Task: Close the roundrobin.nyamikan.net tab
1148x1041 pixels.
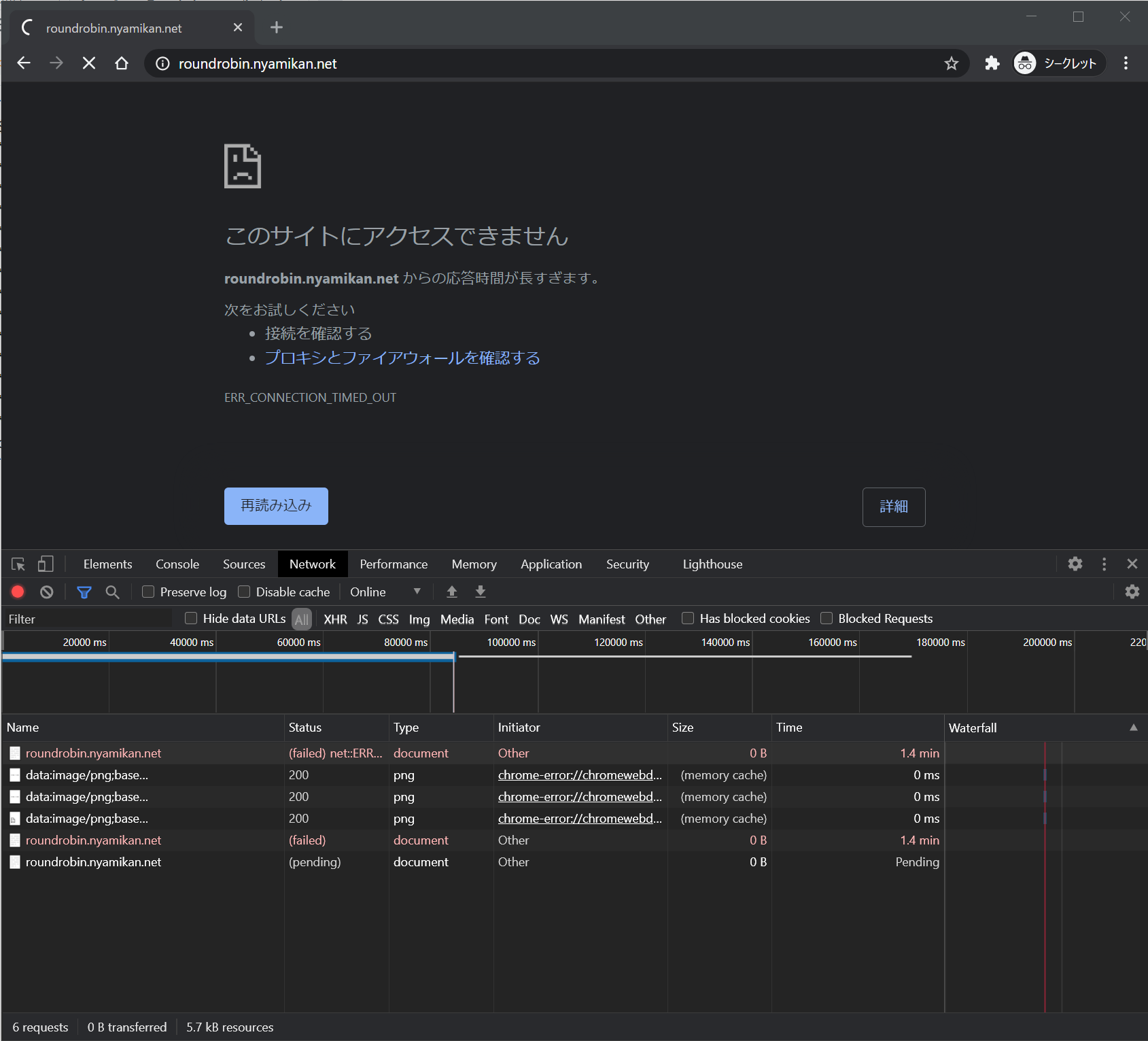Action: tap(238, 27)
